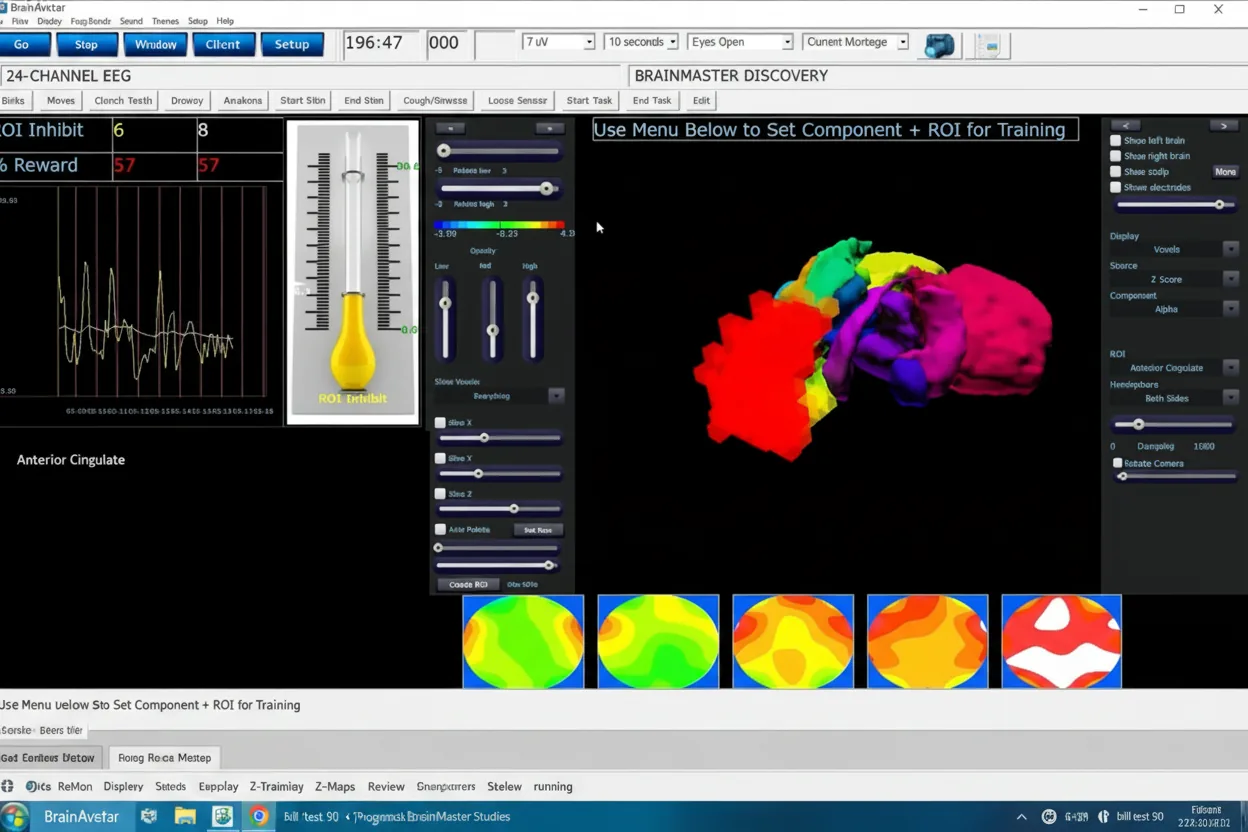Toggle Show scalp checkbox
The width and height of the screenshot is (1248, 832).
1116,172
